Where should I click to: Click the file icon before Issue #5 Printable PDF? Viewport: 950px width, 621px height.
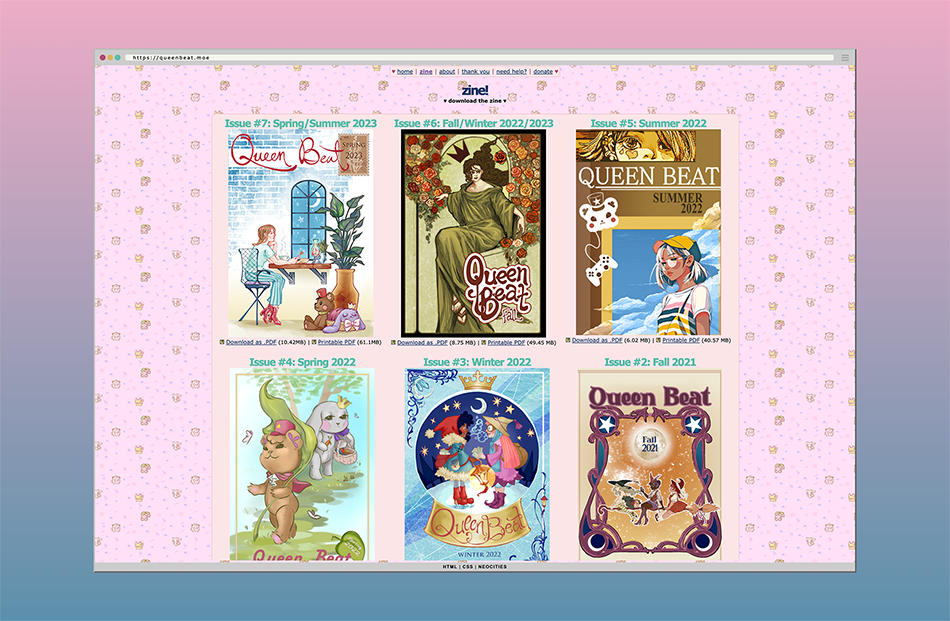click(658, 340)
